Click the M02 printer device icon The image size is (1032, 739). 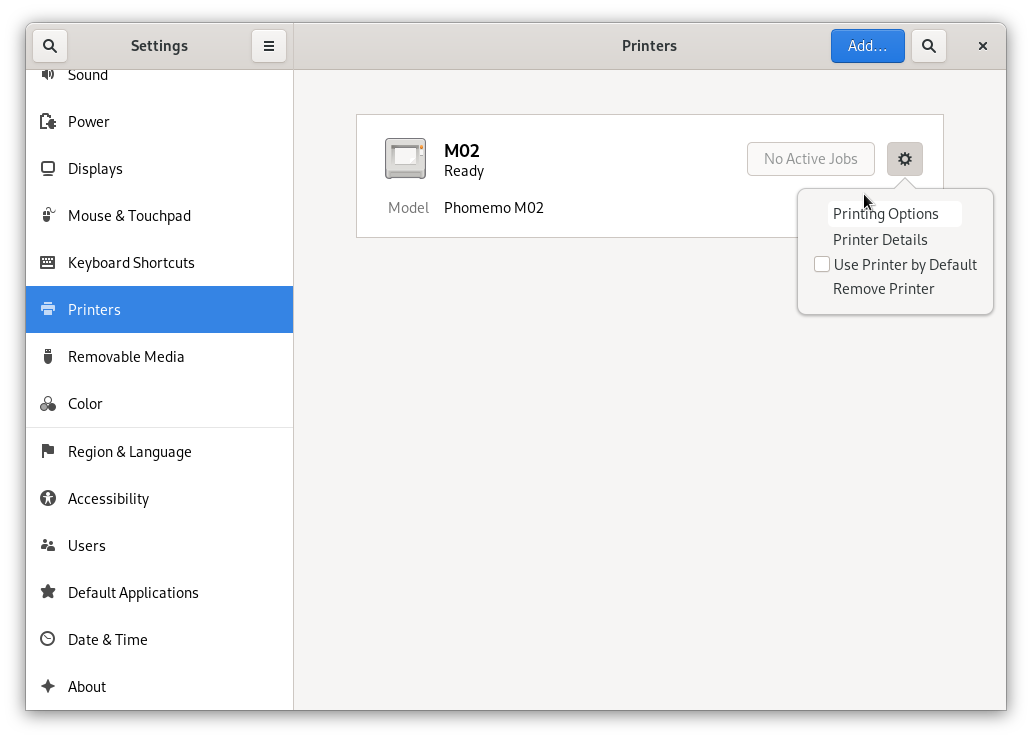pos(405,159)
